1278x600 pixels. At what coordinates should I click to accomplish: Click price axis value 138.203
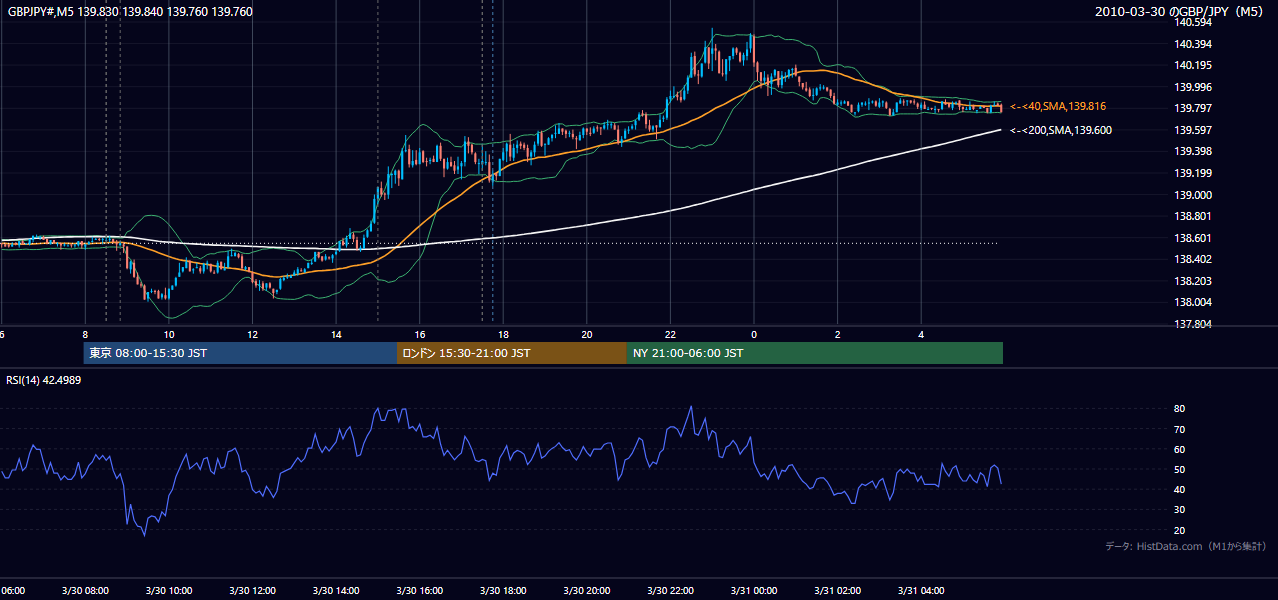(1192, 281)
